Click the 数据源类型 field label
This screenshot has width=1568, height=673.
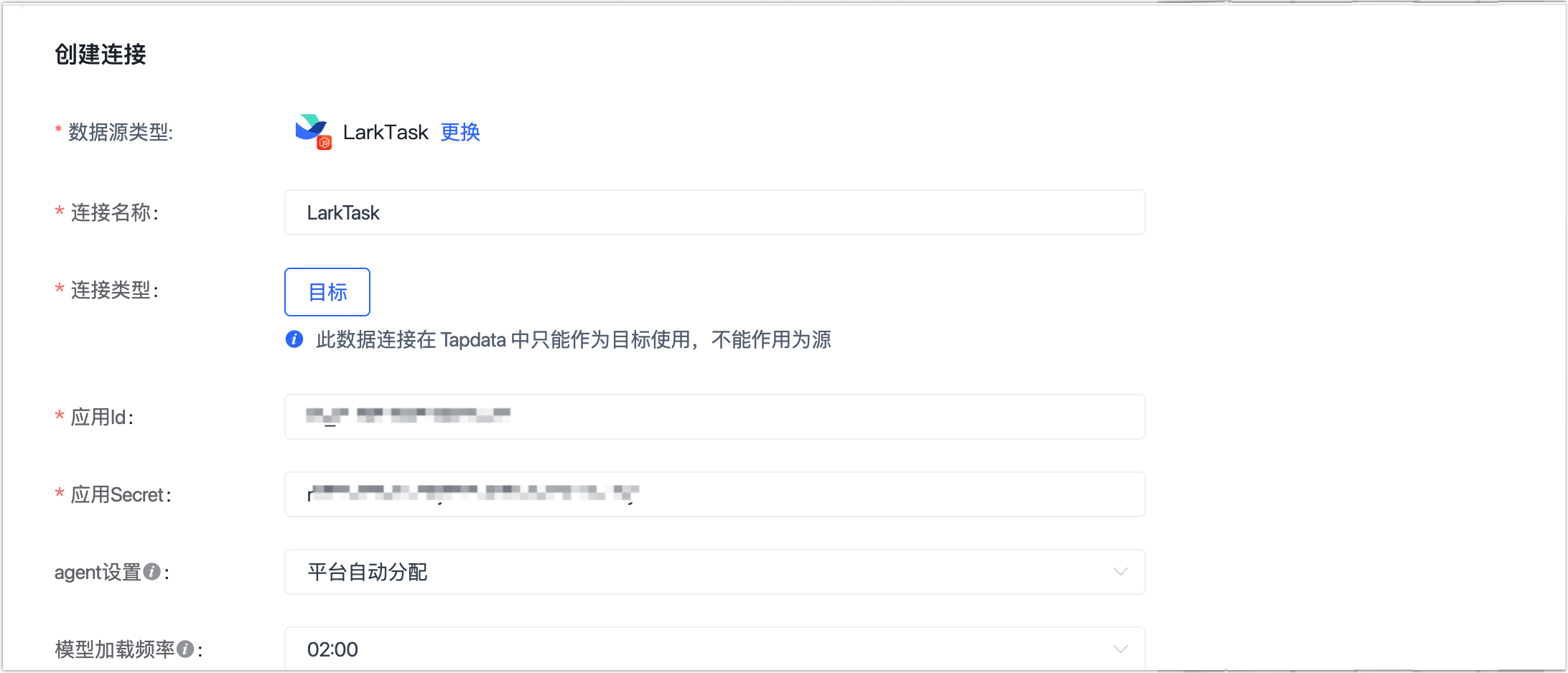click(120, 132)
